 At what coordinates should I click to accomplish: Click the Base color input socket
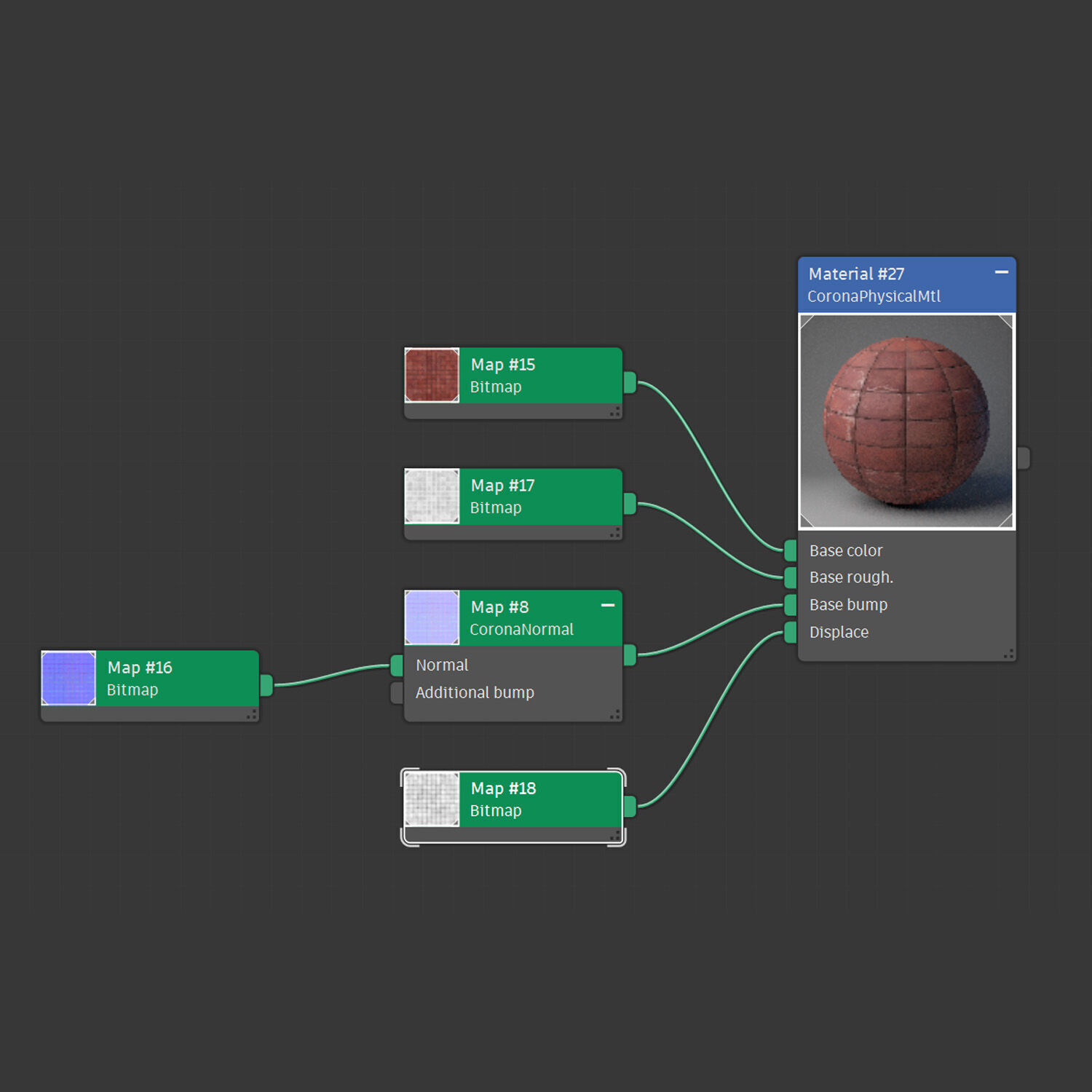tap(790, 550)
